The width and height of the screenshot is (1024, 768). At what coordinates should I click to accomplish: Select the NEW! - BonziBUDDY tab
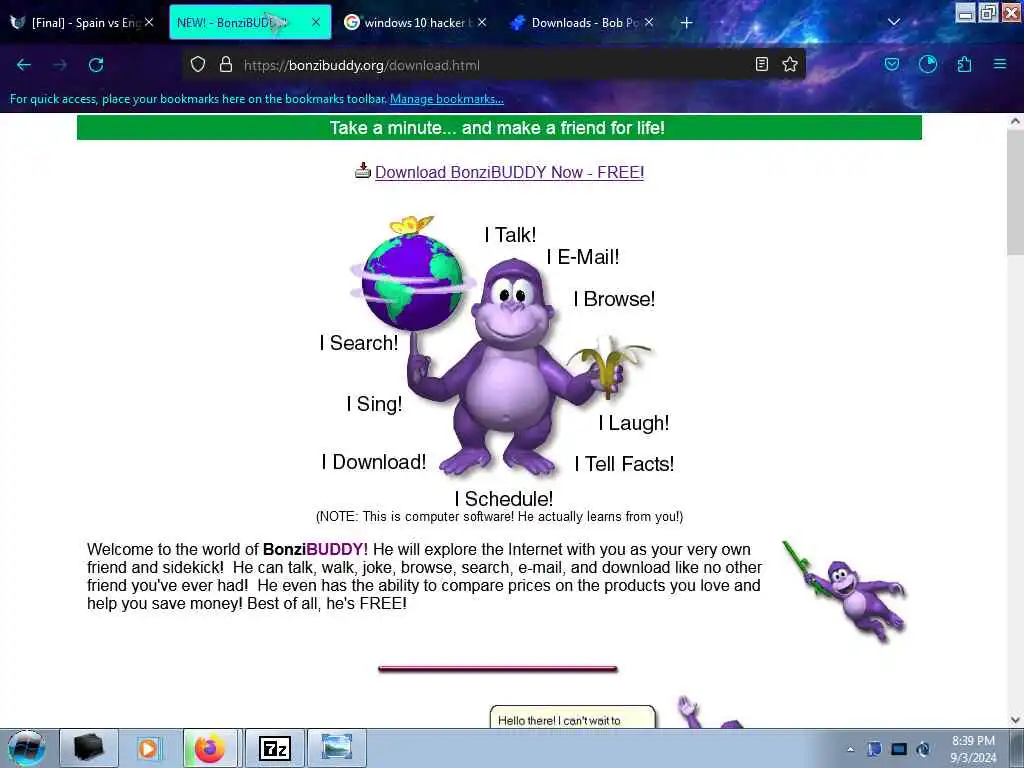(250, 22)
